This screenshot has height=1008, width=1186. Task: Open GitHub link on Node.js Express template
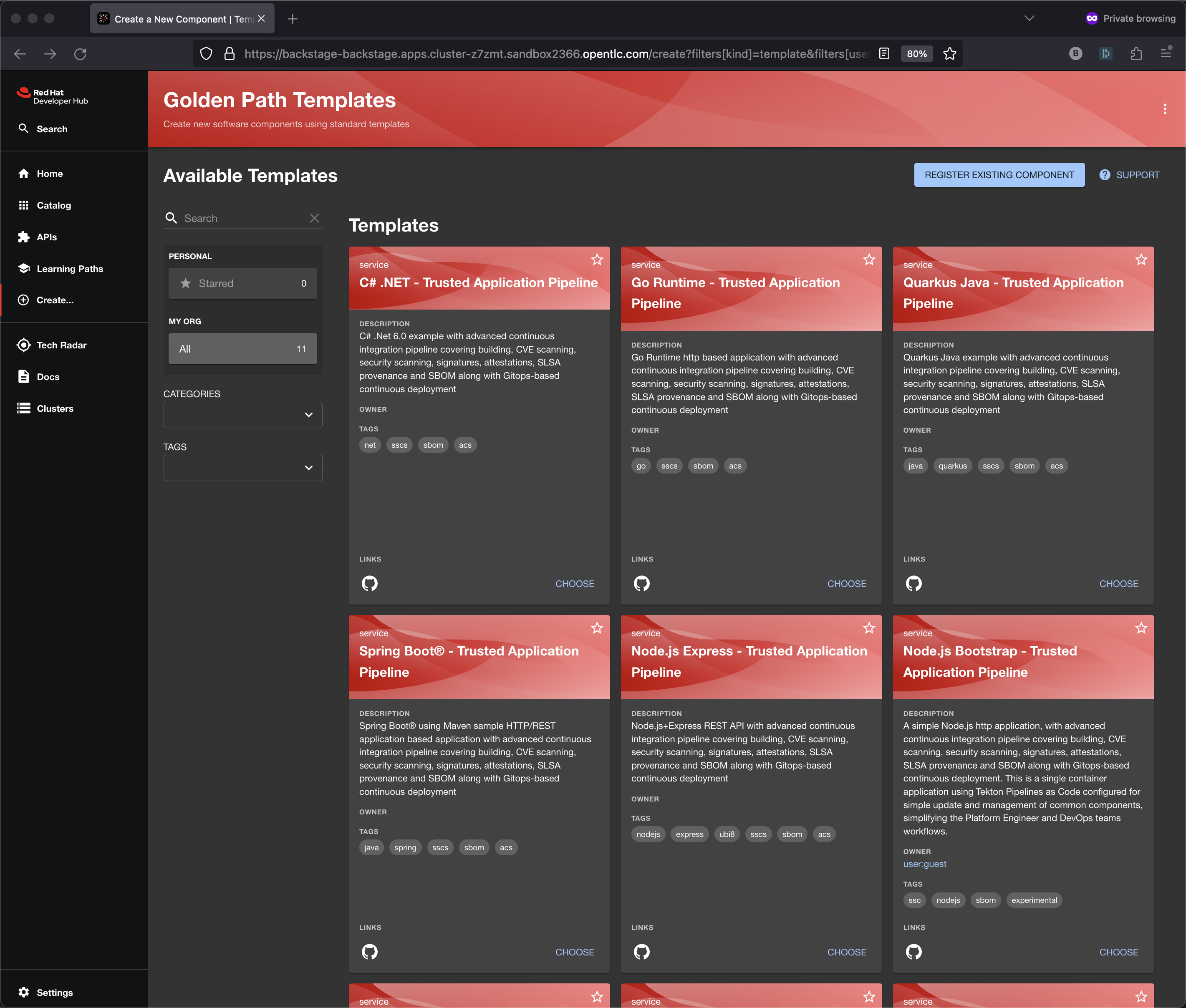(x=641, y=952)
